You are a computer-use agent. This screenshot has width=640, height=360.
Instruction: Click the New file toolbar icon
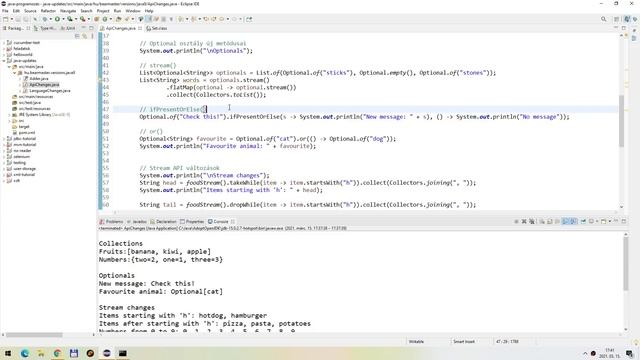click(x=6, y=19)
